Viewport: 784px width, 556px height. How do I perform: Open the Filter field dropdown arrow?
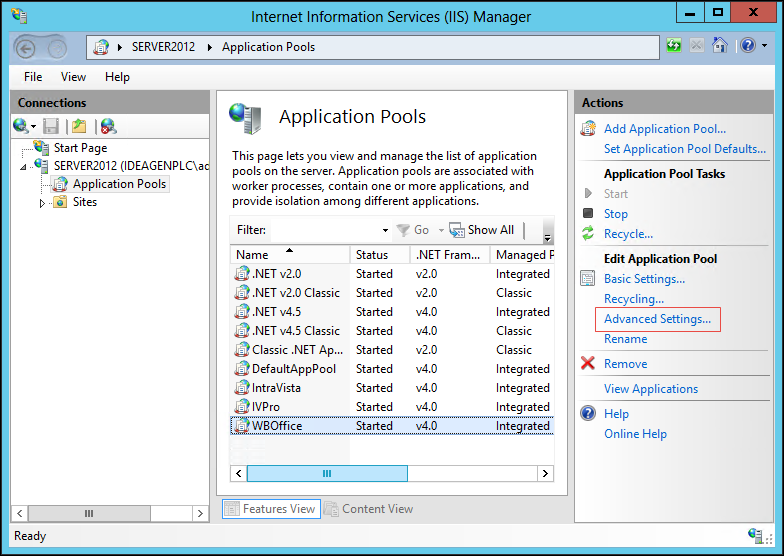(x=385, y=230)
